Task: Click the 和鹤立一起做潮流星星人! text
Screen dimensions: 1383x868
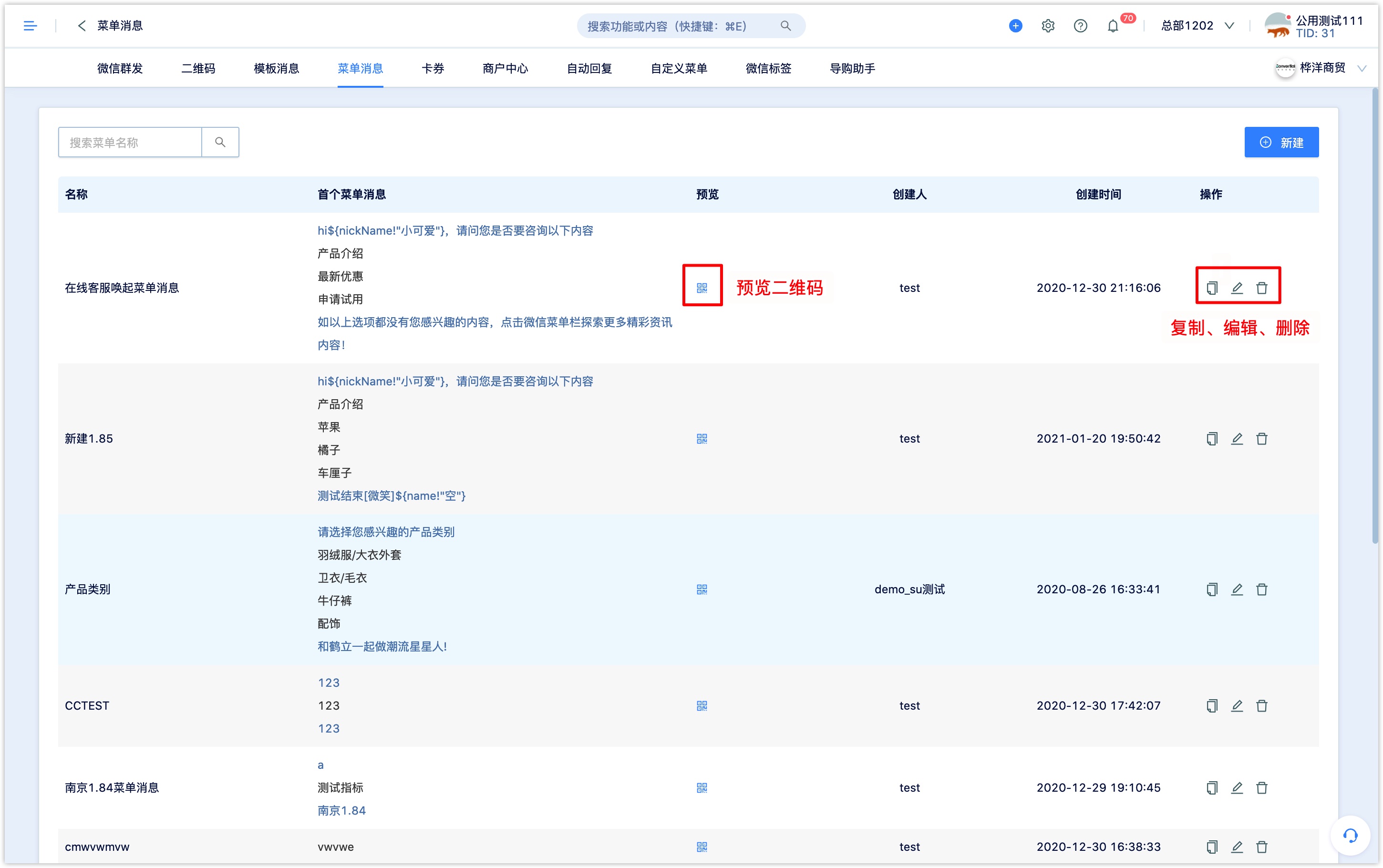Action: (x=382, y=646)
